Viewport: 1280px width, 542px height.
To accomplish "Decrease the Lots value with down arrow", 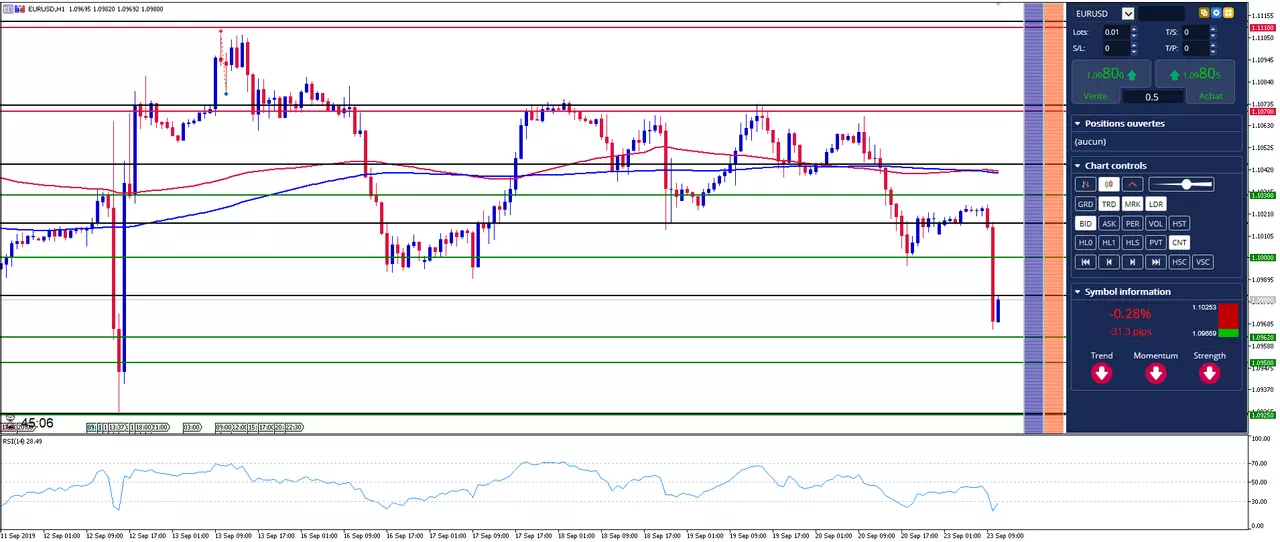I will click(x=1134, y=36).
